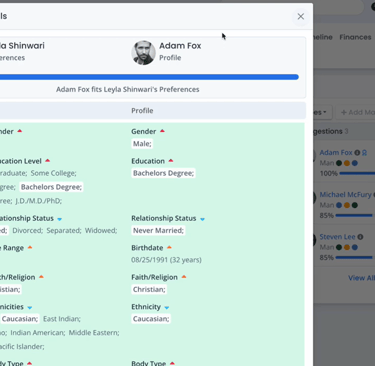Click Adam Fox's profile photo

pyautogui.click(x=143, y=53)
